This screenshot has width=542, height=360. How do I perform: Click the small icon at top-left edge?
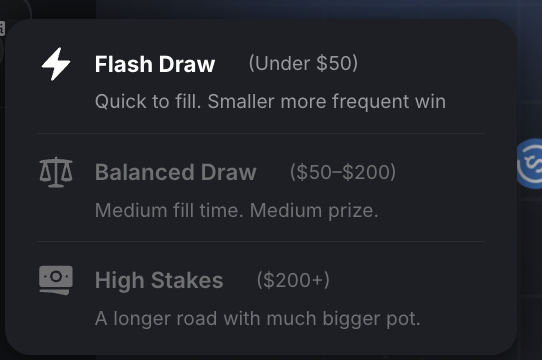2,28
